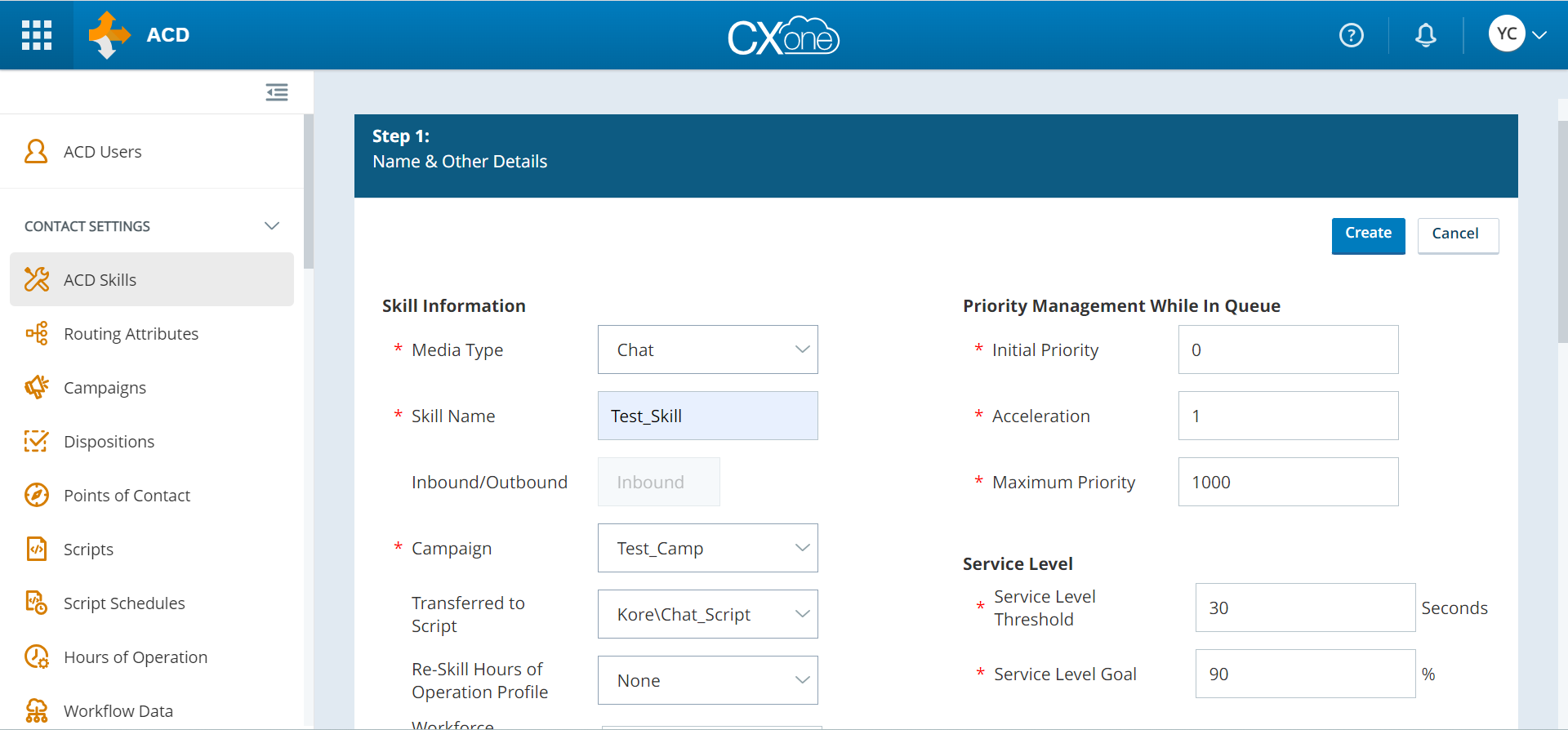The height and width of the screenshot is (730, 1568).
Task: Click the Campaigns megaphone icon
Action: pyautogui.click(x=36, y=388)
